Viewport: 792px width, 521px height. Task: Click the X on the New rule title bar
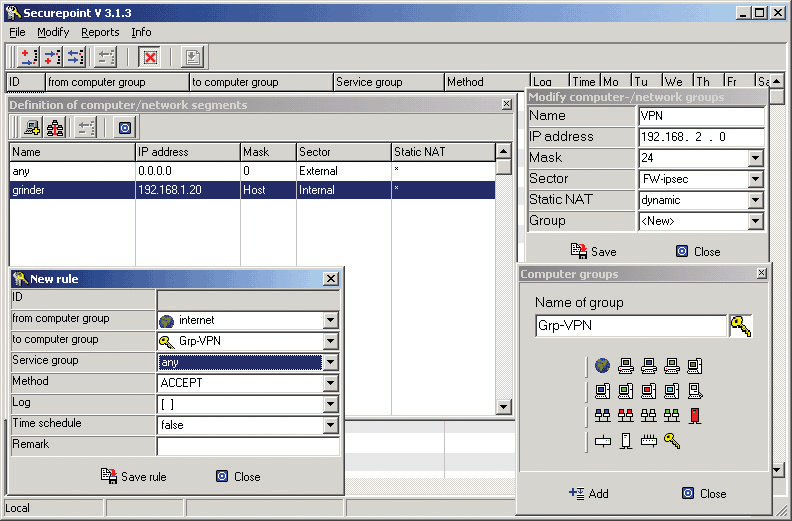point(330,278)
